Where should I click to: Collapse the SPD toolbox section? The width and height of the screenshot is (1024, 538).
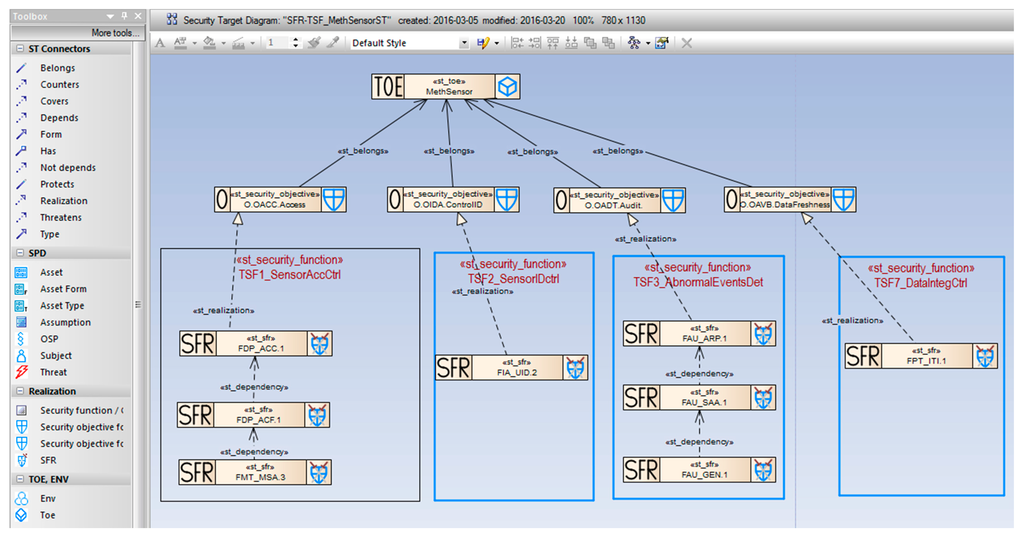18,253
